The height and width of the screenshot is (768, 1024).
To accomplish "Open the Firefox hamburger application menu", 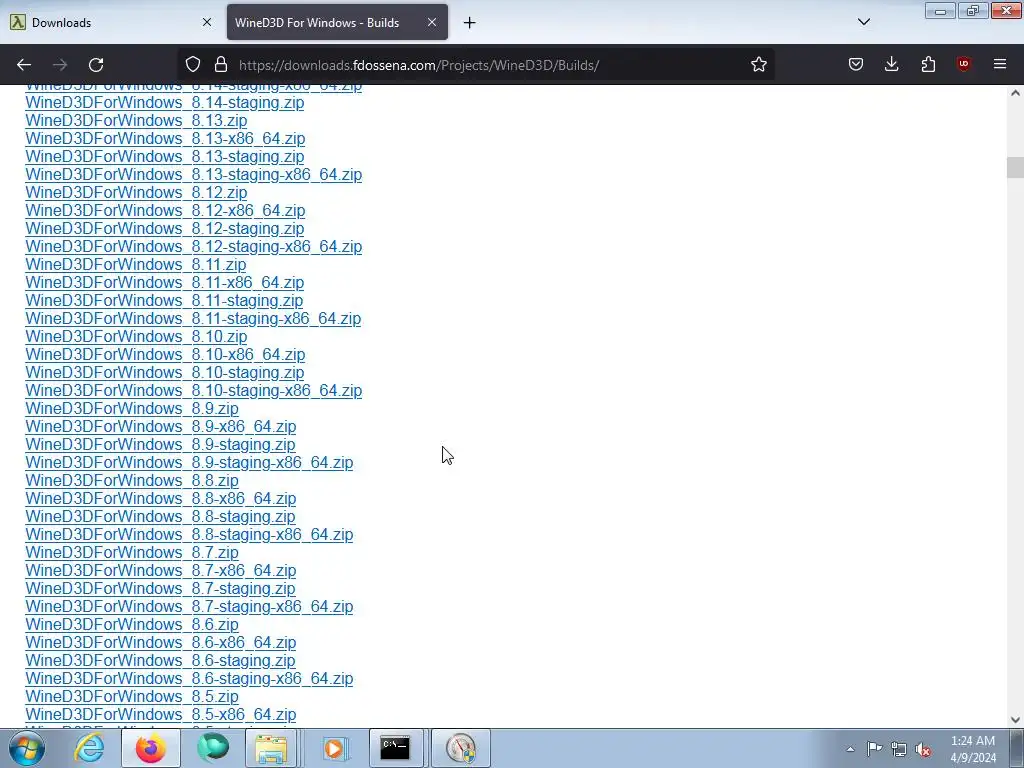I will click(x=1000, y=65).
